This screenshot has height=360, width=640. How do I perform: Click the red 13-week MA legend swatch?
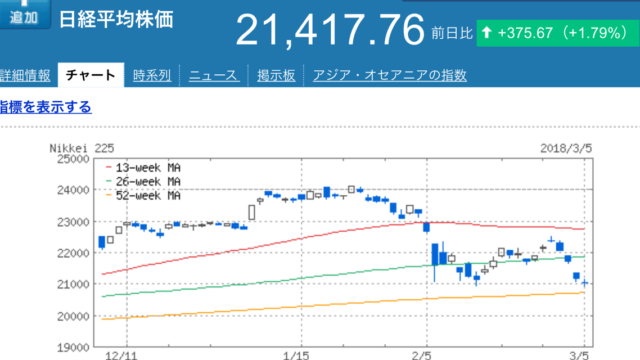109,167
